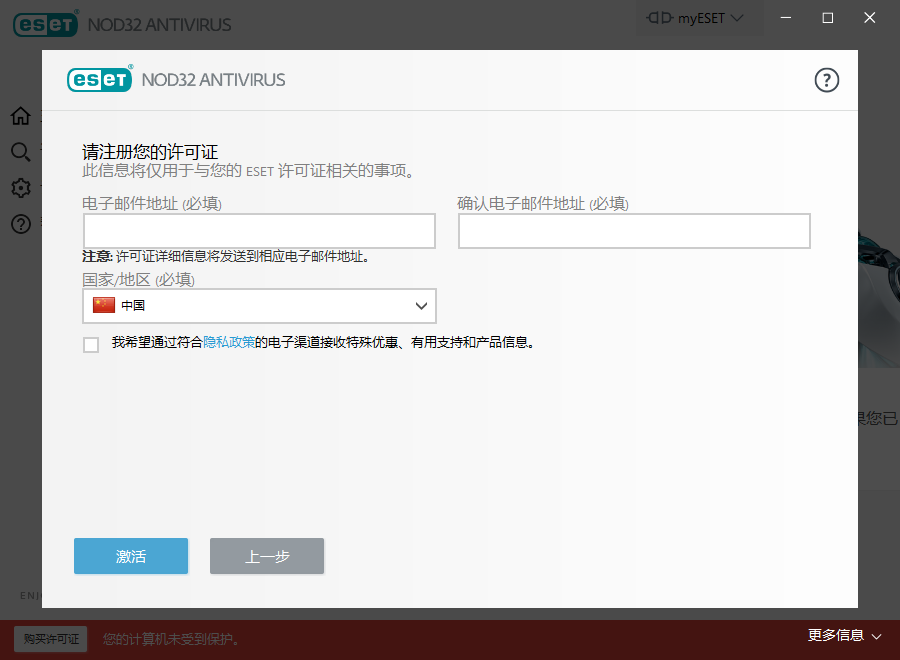This screenshot has width=900, height=660.
Task: Click the 您的计算机未受到保护 status text
Action: pos(171,639)
